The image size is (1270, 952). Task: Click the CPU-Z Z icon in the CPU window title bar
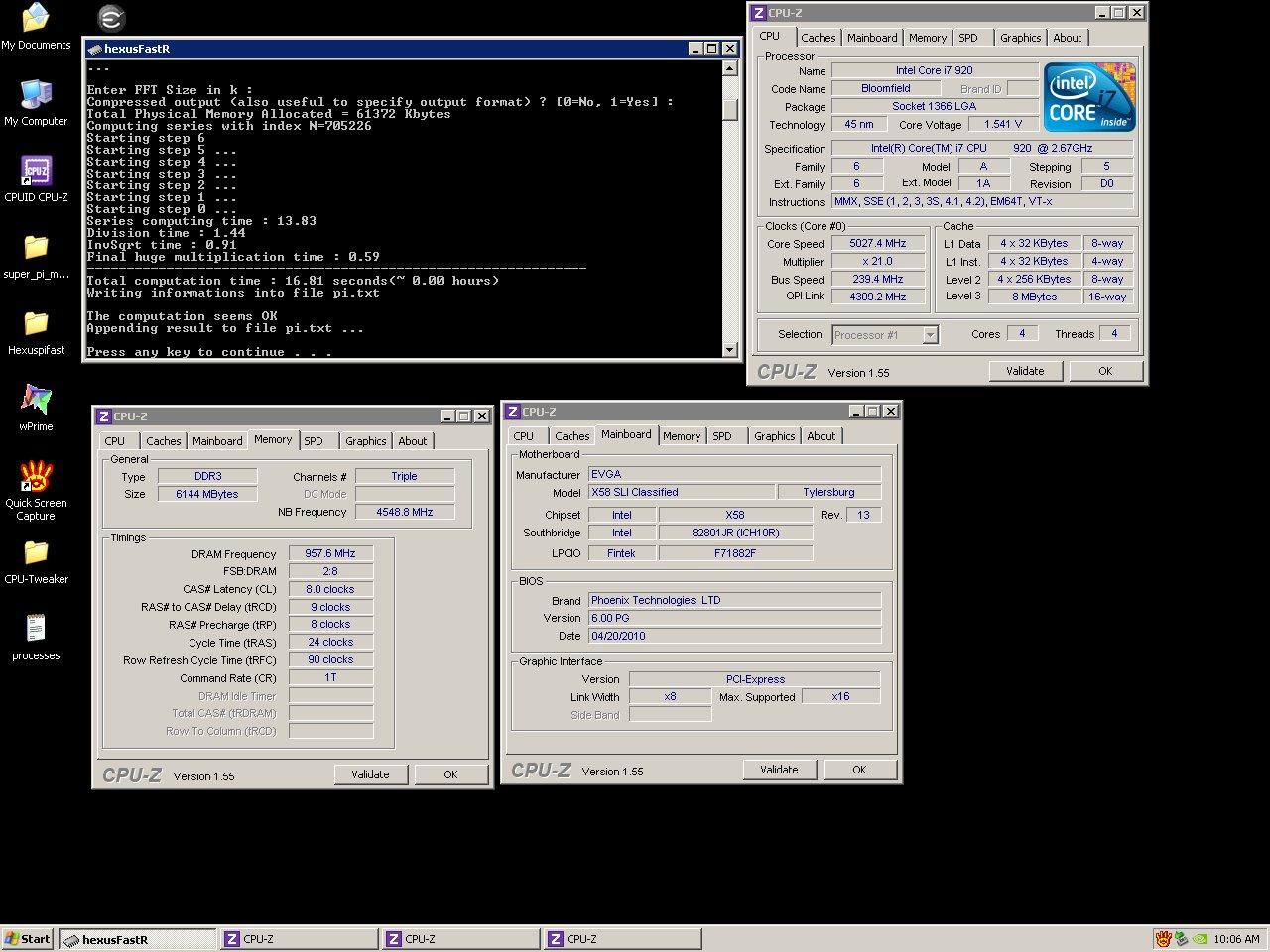[x=759, y=13]
